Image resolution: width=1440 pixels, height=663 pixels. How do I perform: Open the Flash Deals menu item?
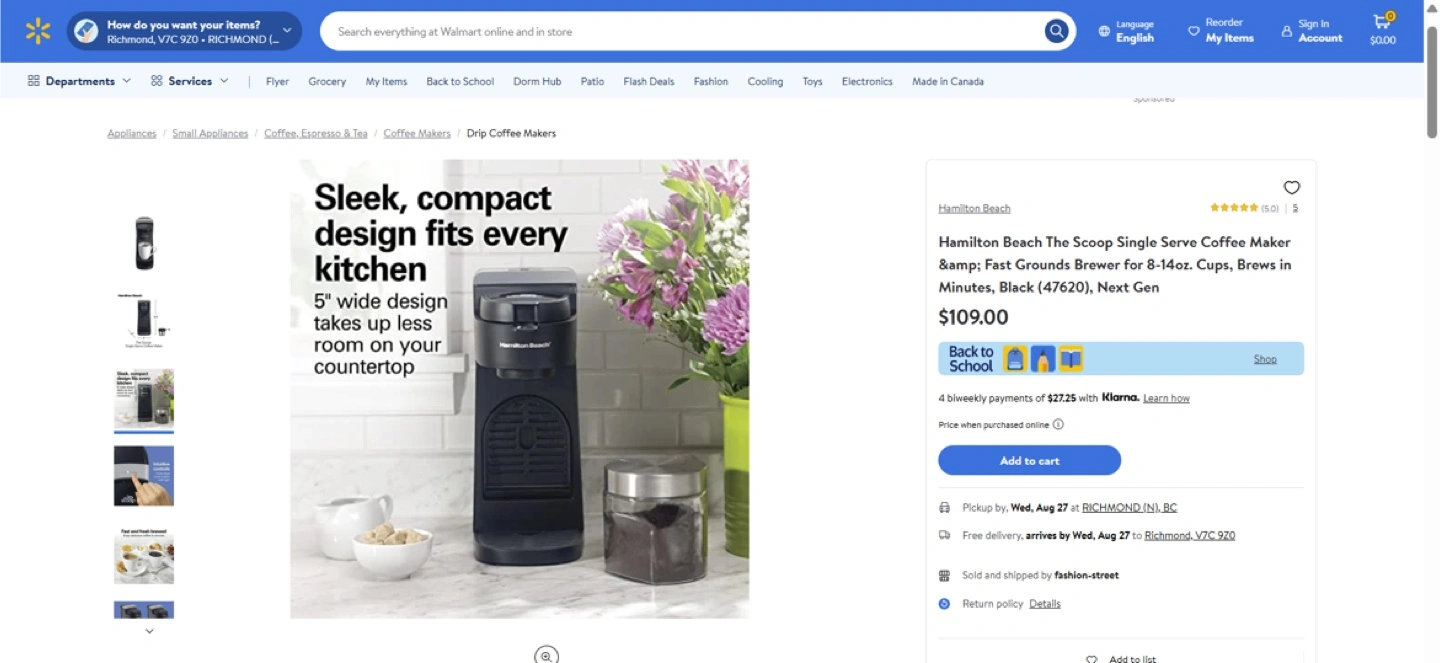coord(648,81)
